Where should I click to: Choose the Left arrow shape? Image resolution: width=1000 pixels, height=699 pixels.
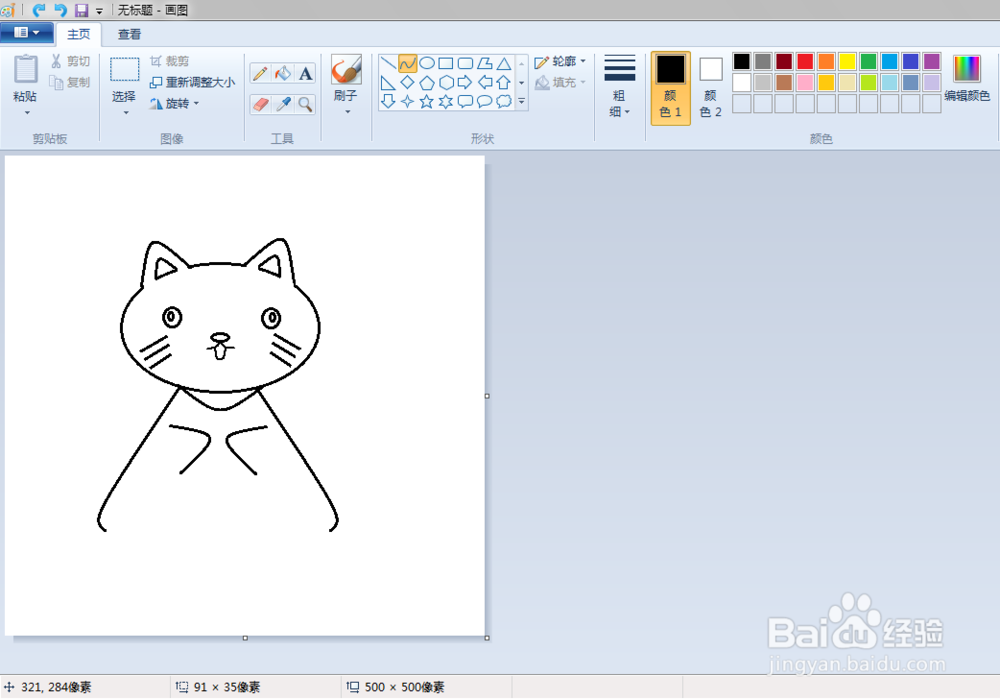(x=485, y=82)
